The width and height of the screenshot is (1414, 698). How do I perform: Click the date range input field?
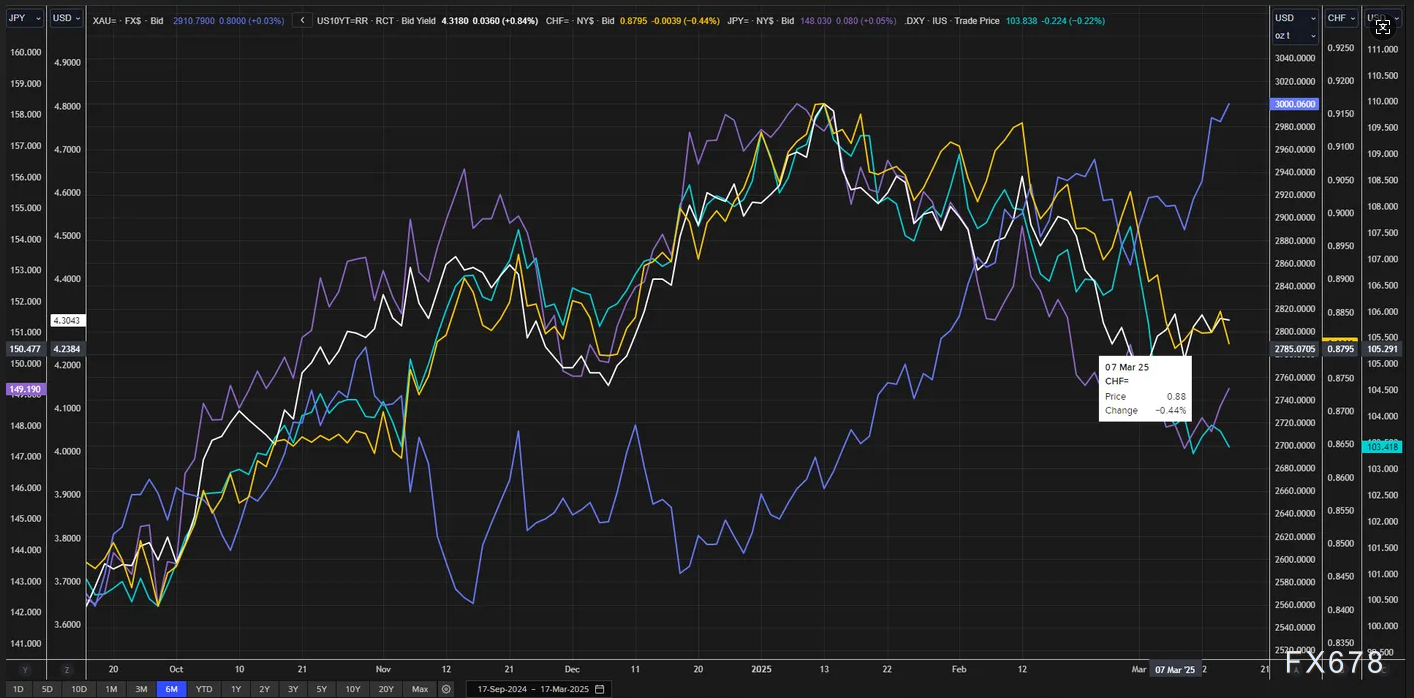pyautogui.click(x=533, y=689)
